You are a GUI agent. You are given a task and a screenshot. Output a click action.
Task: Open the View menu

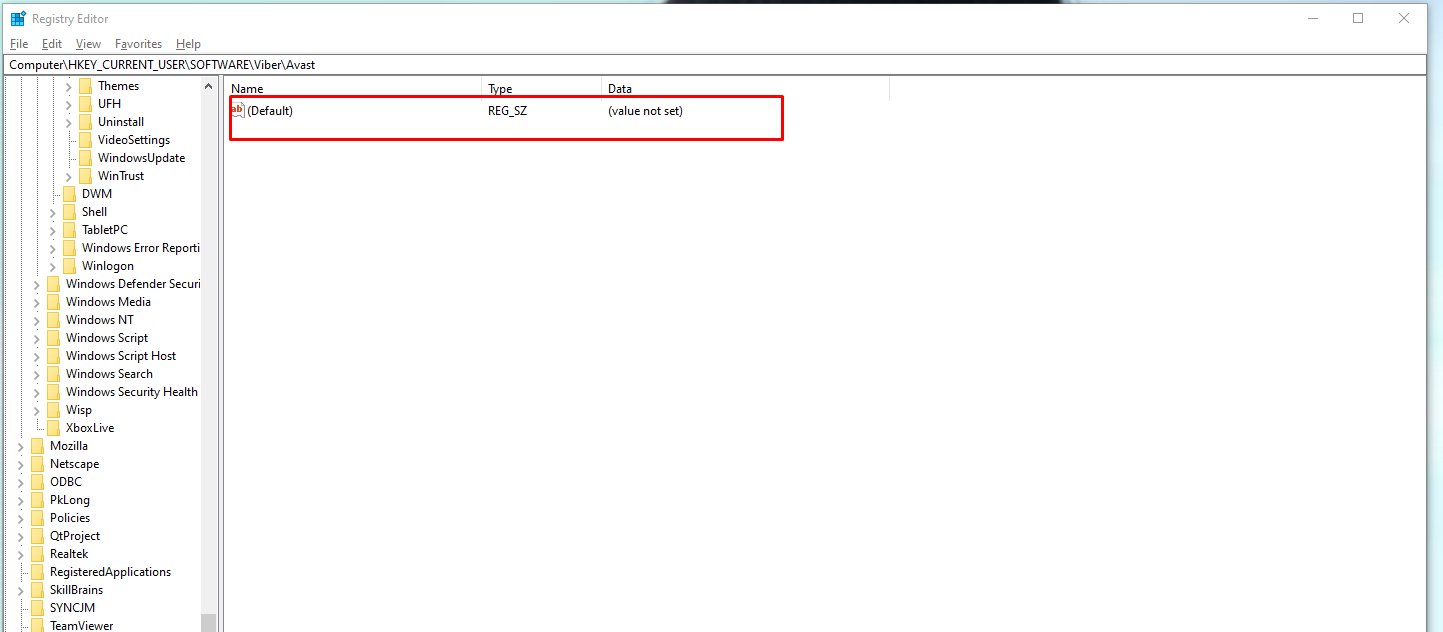tap(88, 44)
